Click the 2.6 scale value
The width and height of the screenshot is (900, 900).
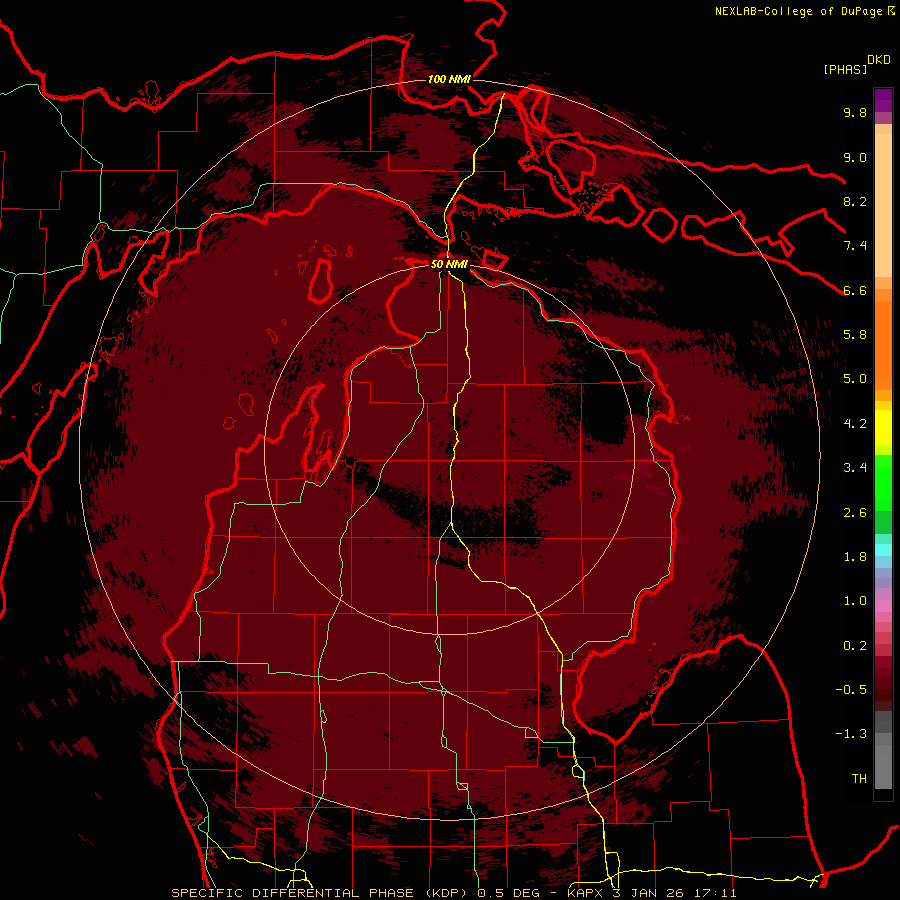click(x=855, y=513)
